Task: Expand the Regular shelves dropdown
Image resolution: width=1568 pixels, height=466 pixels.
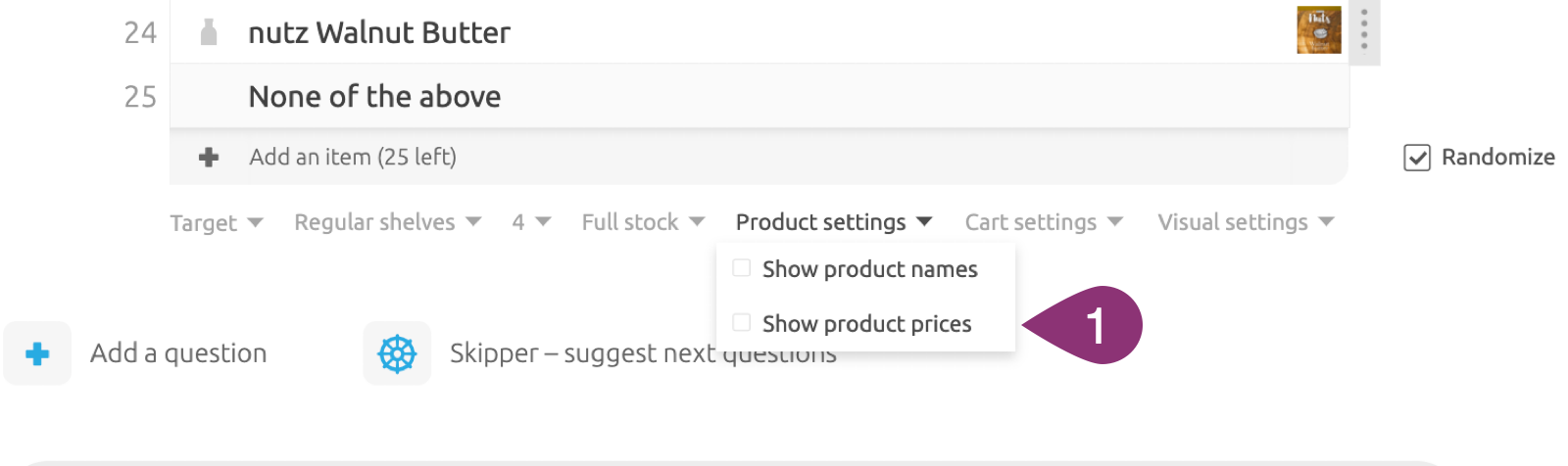Action: point(387,222)
